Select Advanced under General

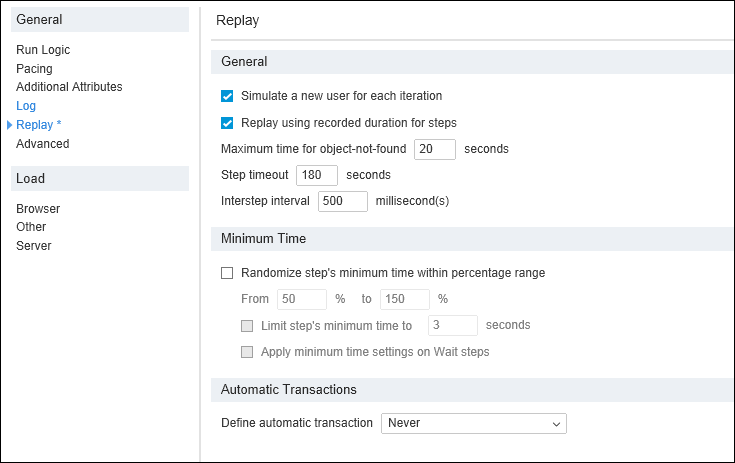click(43, 143)
